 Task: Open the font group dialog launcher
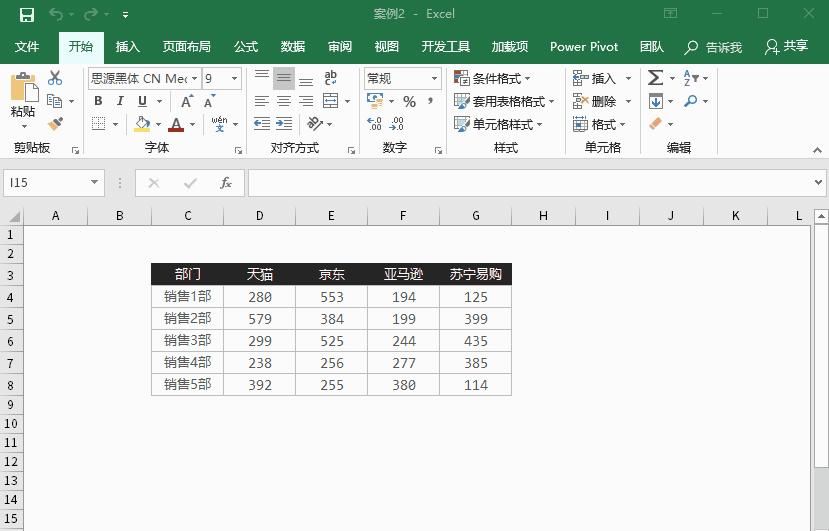[238, 151]
